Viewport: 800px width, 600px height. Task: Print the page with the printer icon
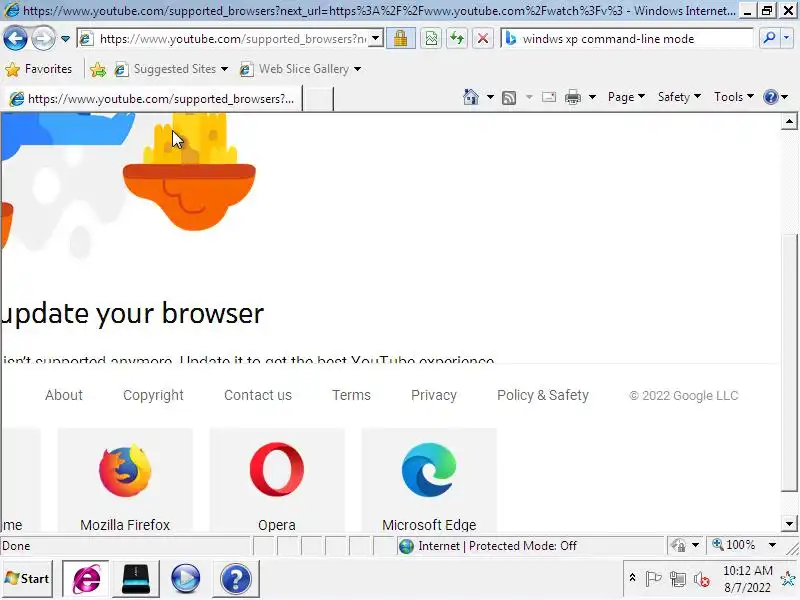573,97
